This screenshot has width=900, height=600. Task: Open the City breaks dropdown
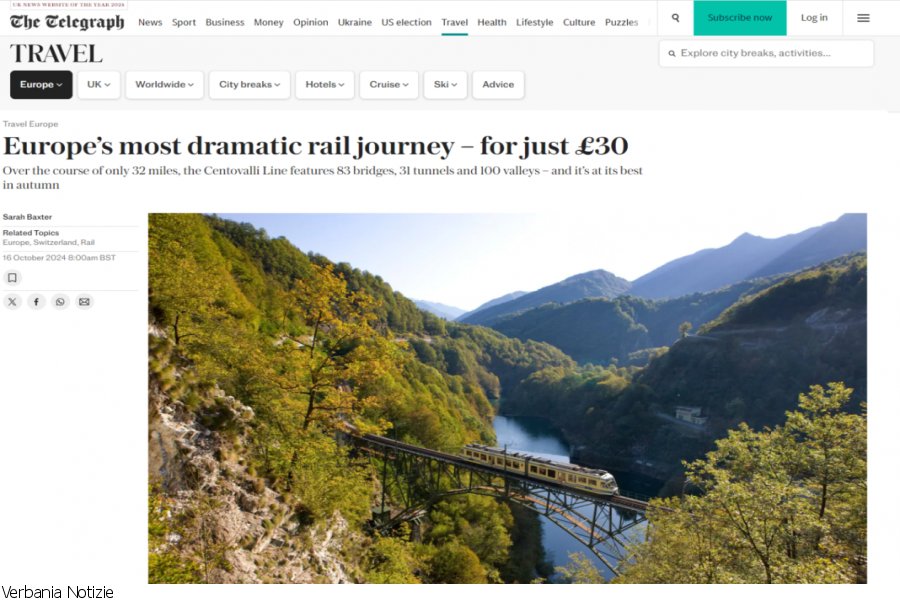pyautogui.click(x=250, y=84)
